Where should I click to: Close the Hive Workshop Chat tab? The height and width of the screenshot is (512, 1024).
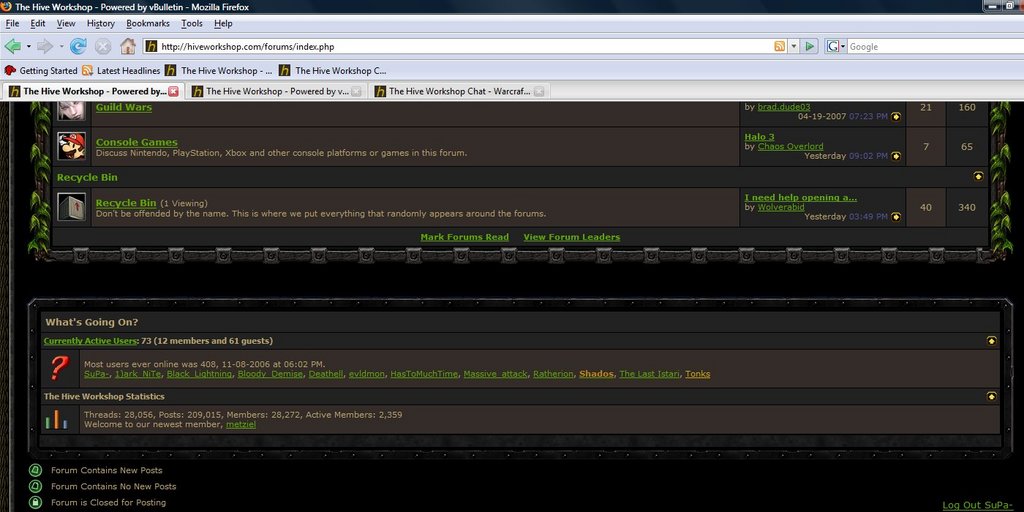click(538, 91)
